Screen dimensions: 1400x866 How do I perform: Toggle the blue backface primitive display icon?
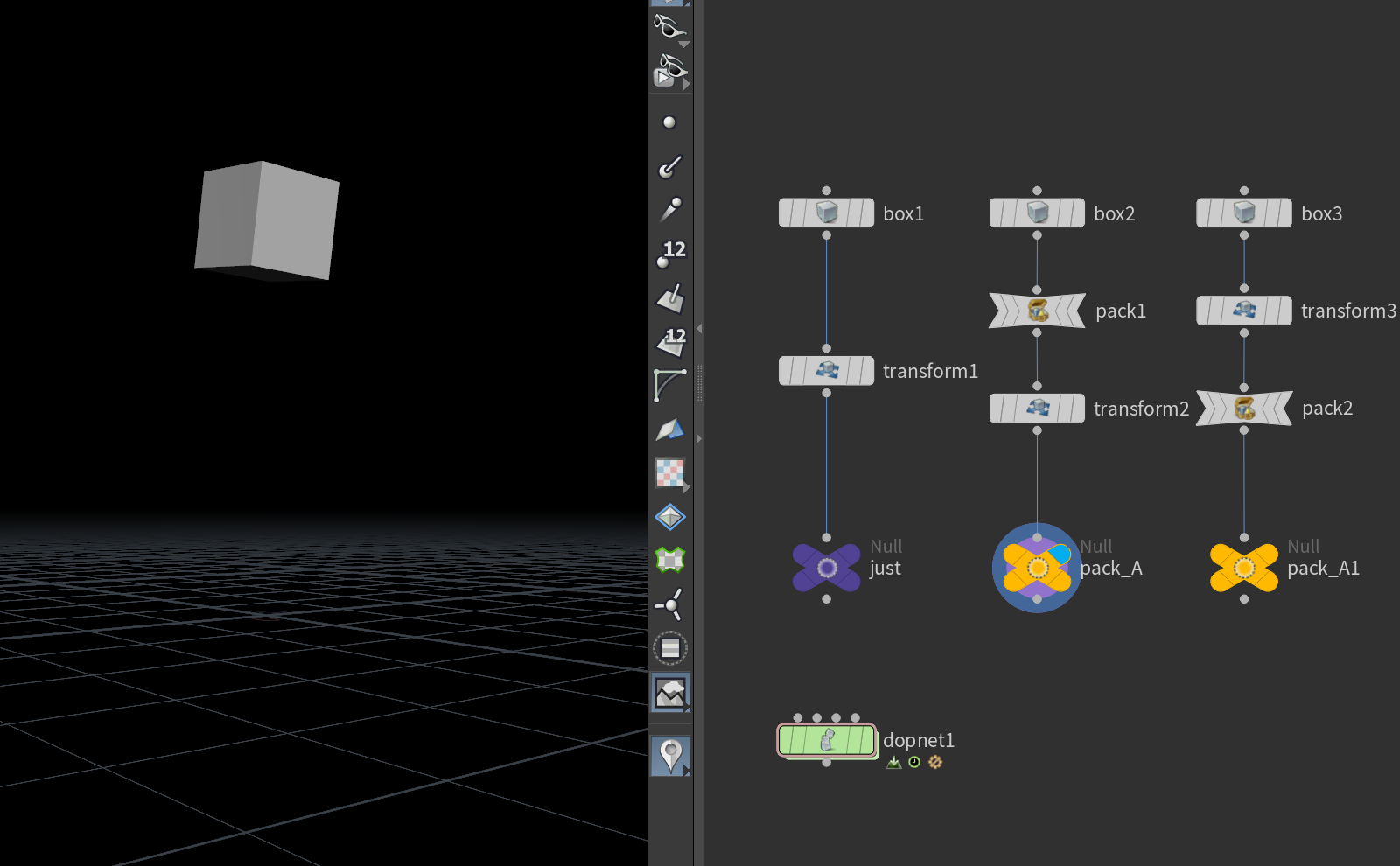pos(669,430)
